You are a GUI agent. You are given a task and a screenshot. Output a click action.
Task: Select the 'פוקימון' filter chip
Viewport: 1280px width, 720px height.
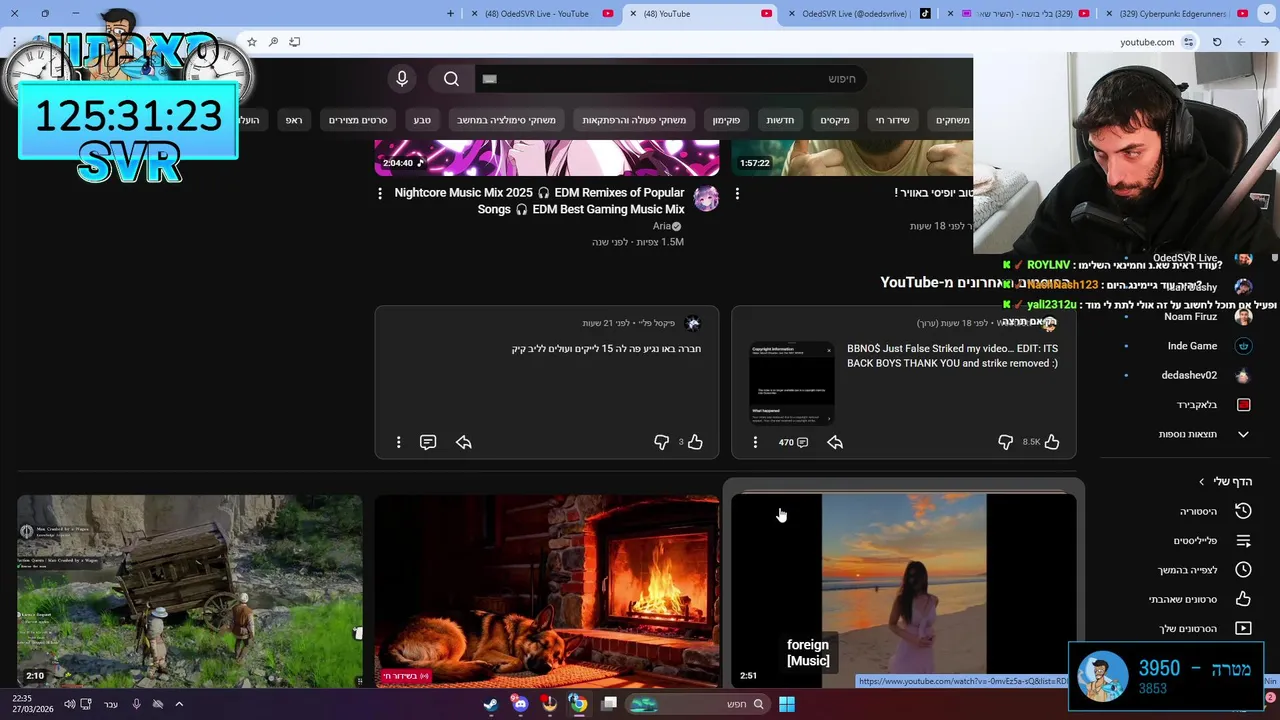pyautogui.click(x=726, y=120)
